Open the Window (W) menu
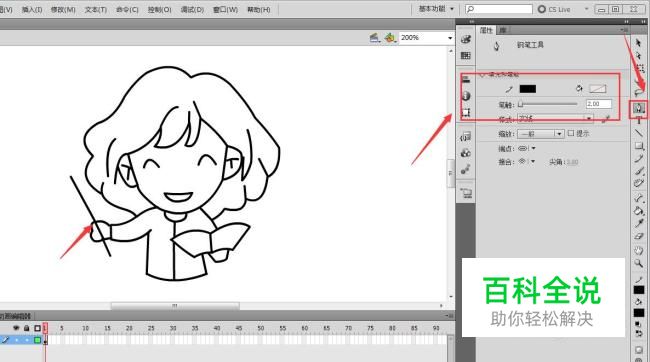Image resolution: width=650 pixels, height=362 pixels. [x=226, y=9]
